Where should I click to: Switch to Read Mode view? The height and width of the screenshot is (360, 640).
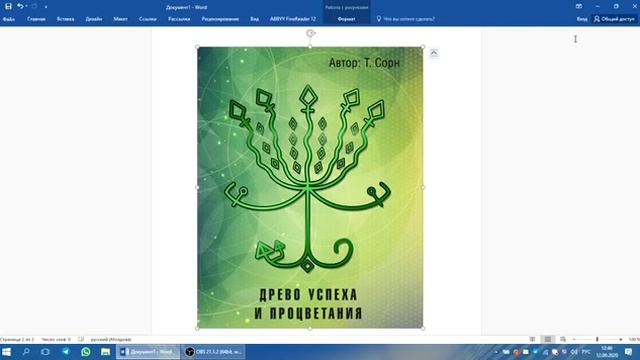(532, 339)
